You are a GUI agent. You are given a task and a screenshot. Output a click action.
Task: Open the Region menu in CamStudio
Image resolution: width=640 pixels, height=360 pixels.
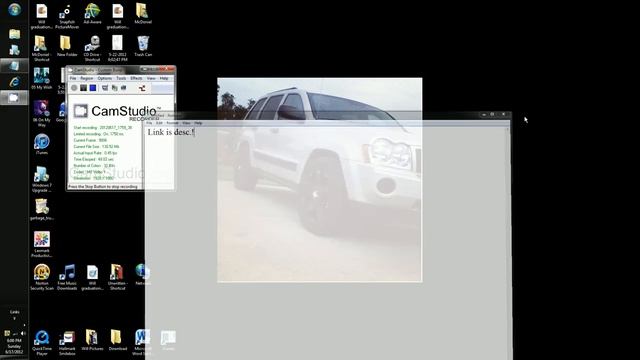[87, 78]
